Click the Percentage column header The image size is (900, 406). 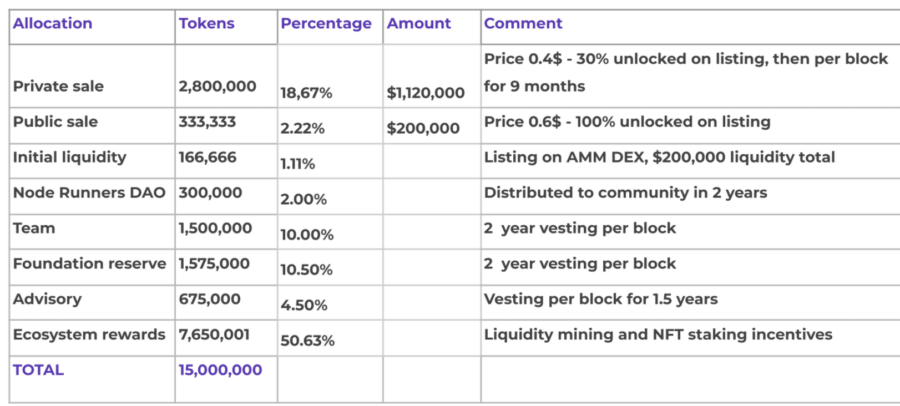click(x=326, y=23)
